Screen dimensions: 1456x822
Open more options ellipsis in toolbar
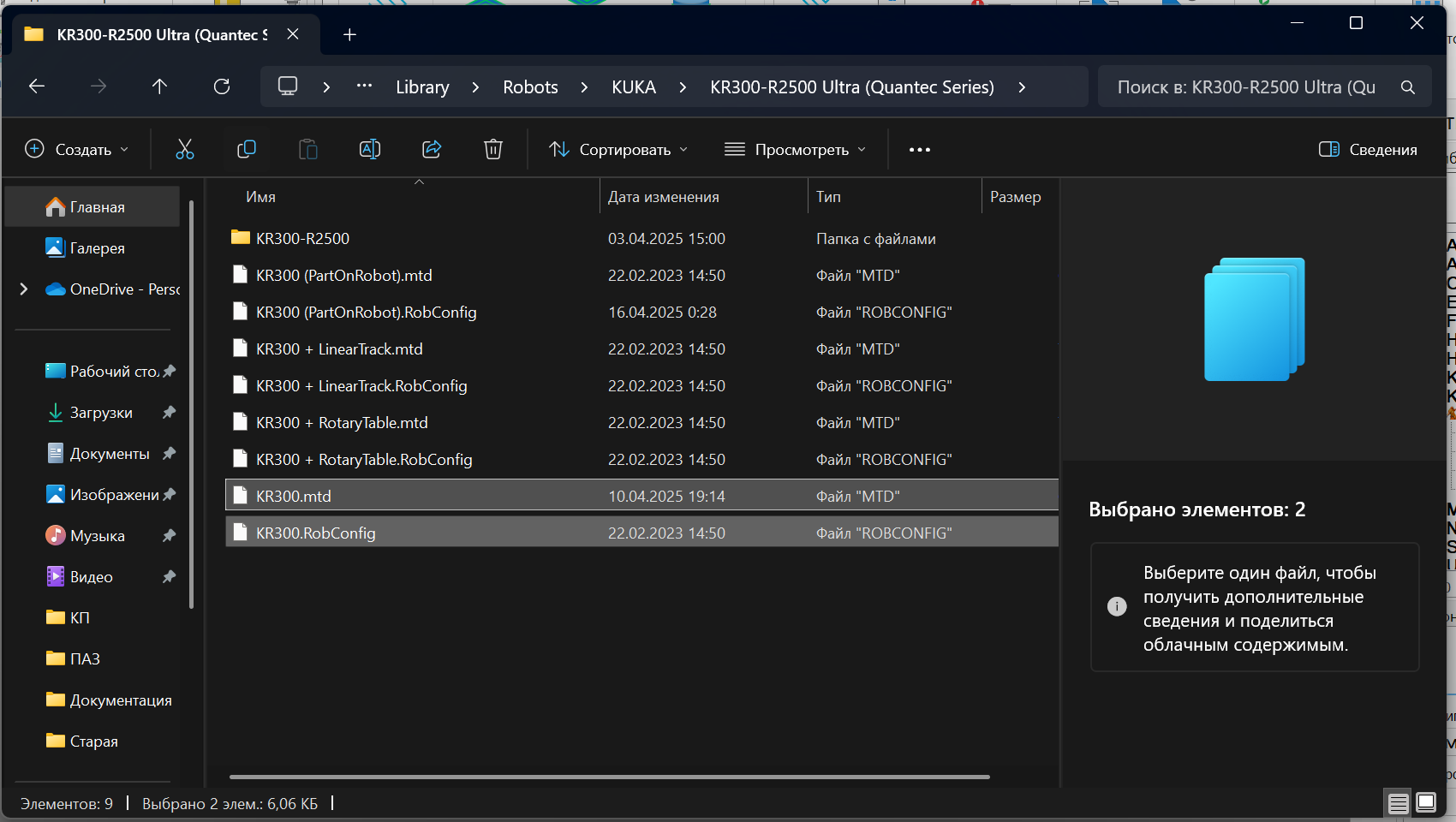(920, 150)
